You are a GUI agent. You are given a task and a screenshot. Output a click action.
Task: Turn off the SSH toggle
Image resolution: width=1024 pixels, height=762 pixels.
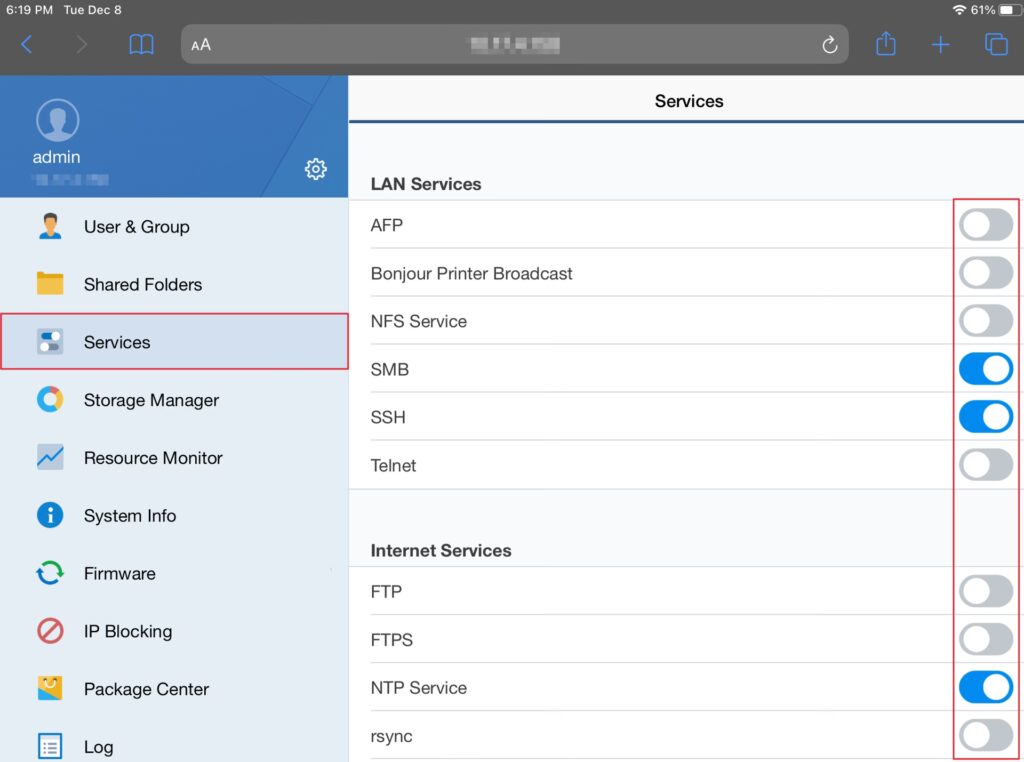[x=985, y=417]
